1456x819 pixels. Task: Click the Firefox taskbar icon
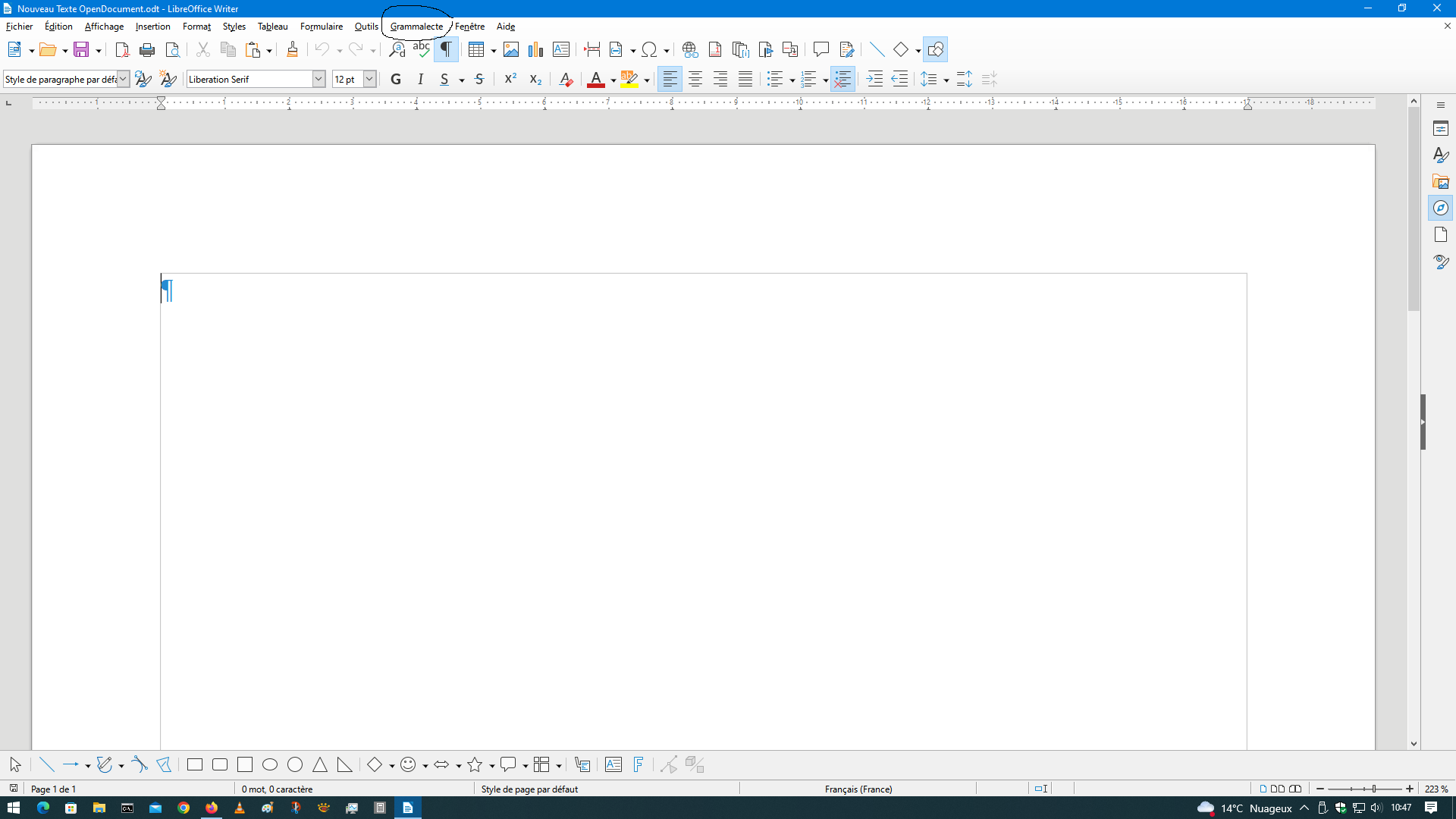pos(212,808)
